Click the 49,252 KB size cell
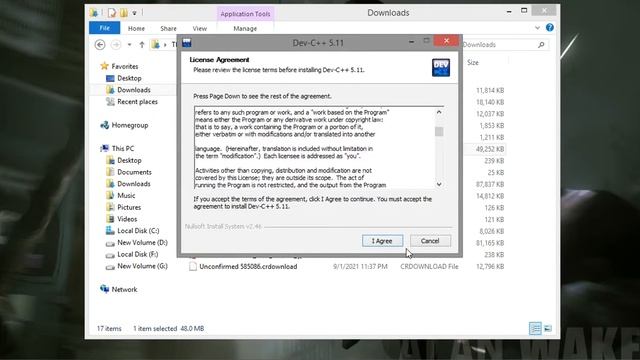The height and width of the screenshot is (360, 640). 490,149
